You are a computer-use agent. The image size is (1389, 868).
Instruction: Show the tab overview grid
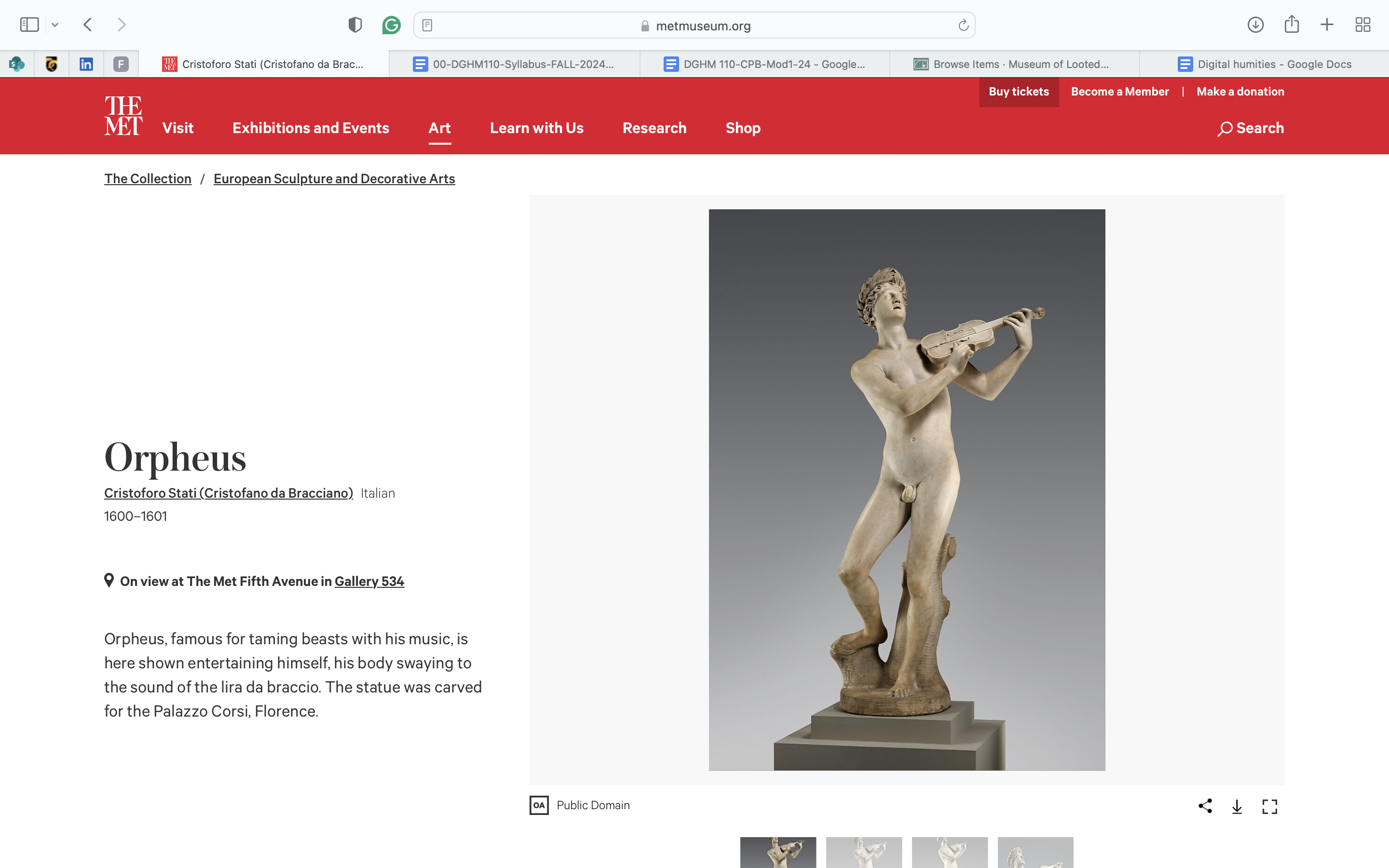point(1362,25)
